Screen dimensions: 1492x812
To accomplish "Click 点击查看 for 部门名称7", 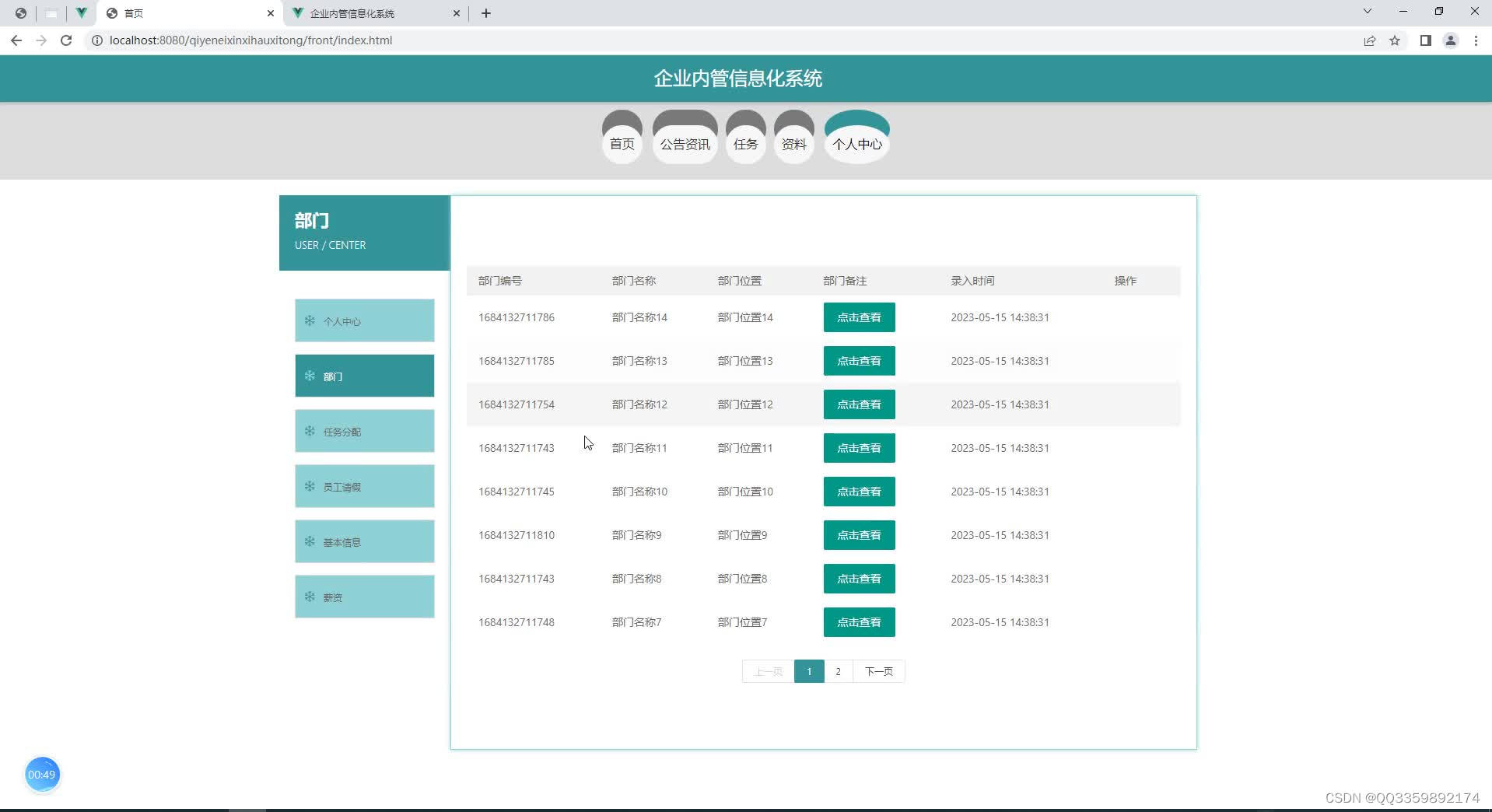I will (x=859, y=622).
